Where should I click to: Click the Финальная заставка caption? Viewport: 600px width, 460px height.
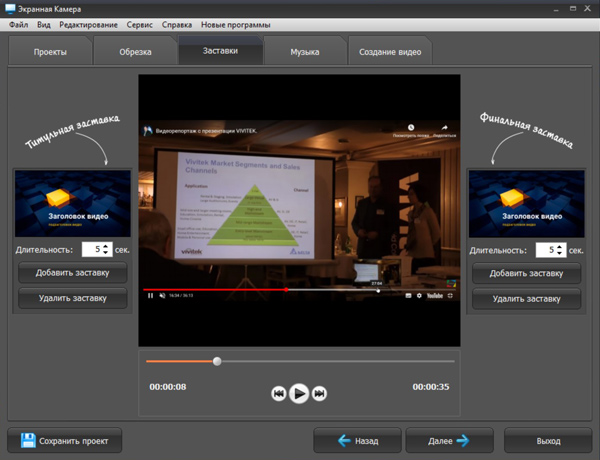pyautogui.click(x=527, y=130)
